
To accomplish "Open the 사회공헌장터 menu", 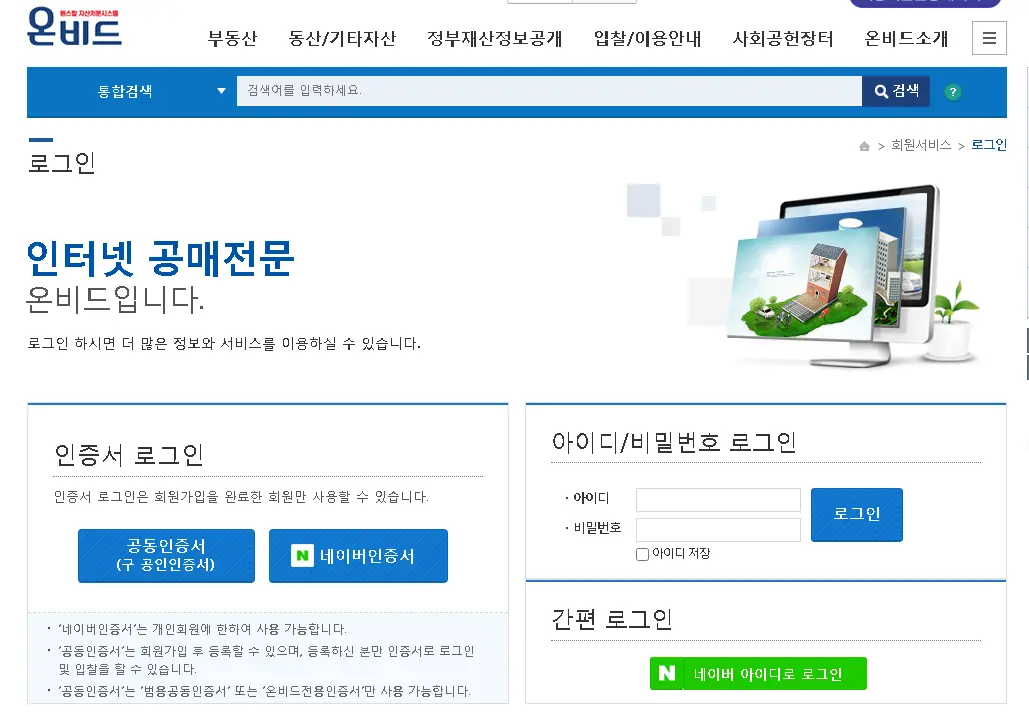I will (x=783, y=38).
